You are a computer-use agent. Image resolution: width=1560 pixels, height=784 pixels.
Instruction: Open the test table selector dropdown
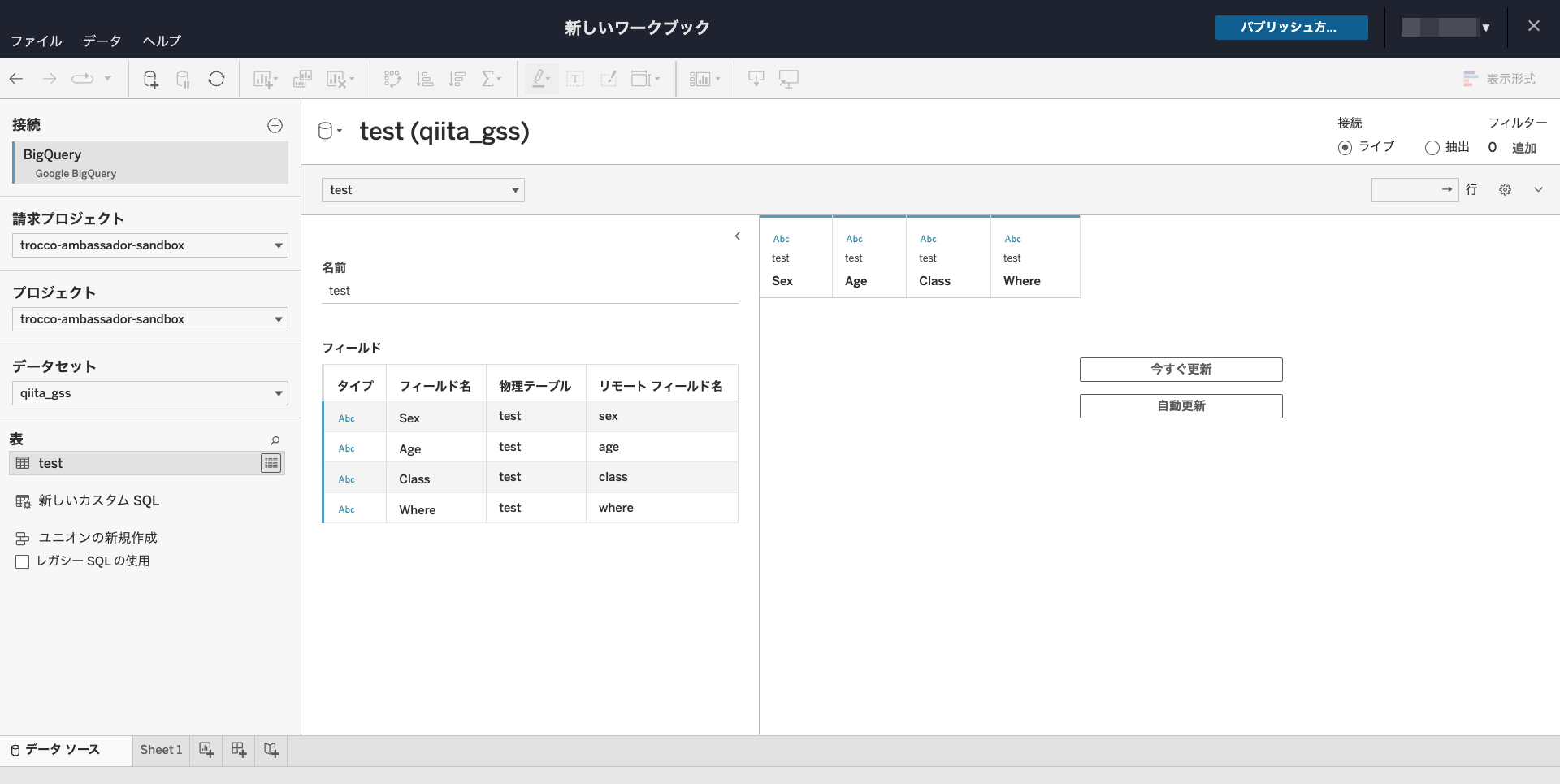tap(423, 190)
